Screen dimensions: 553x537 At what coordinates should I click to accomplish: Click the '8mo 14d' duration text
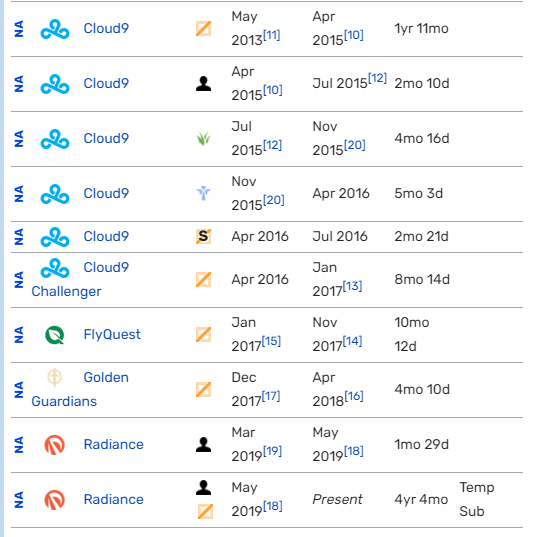point(422,280)
